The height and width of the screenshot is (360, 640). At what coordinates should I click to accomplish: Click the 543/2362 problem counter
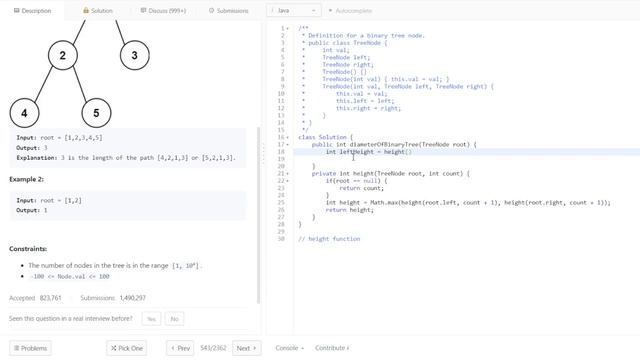click(x=213, y=348)
